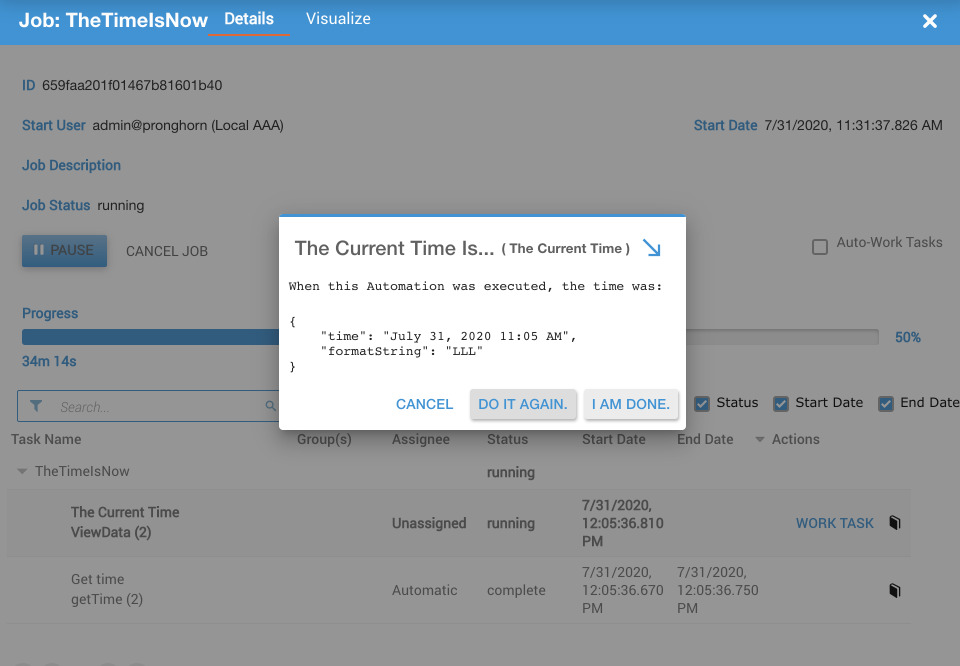
Task: Uncheck the Start Date column checkbox
Action: coord(781,403)
